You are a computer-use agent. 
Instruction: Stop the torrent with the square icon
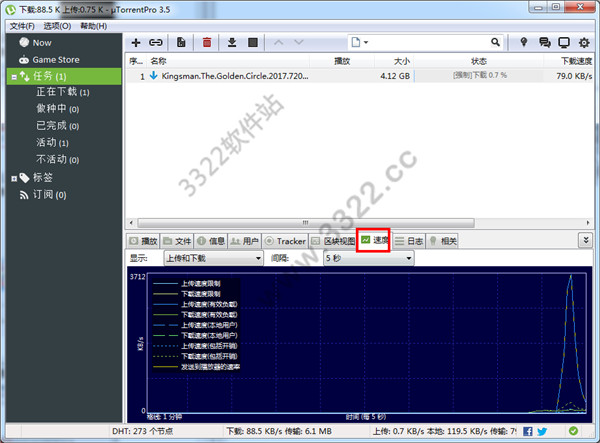[253, 42]
